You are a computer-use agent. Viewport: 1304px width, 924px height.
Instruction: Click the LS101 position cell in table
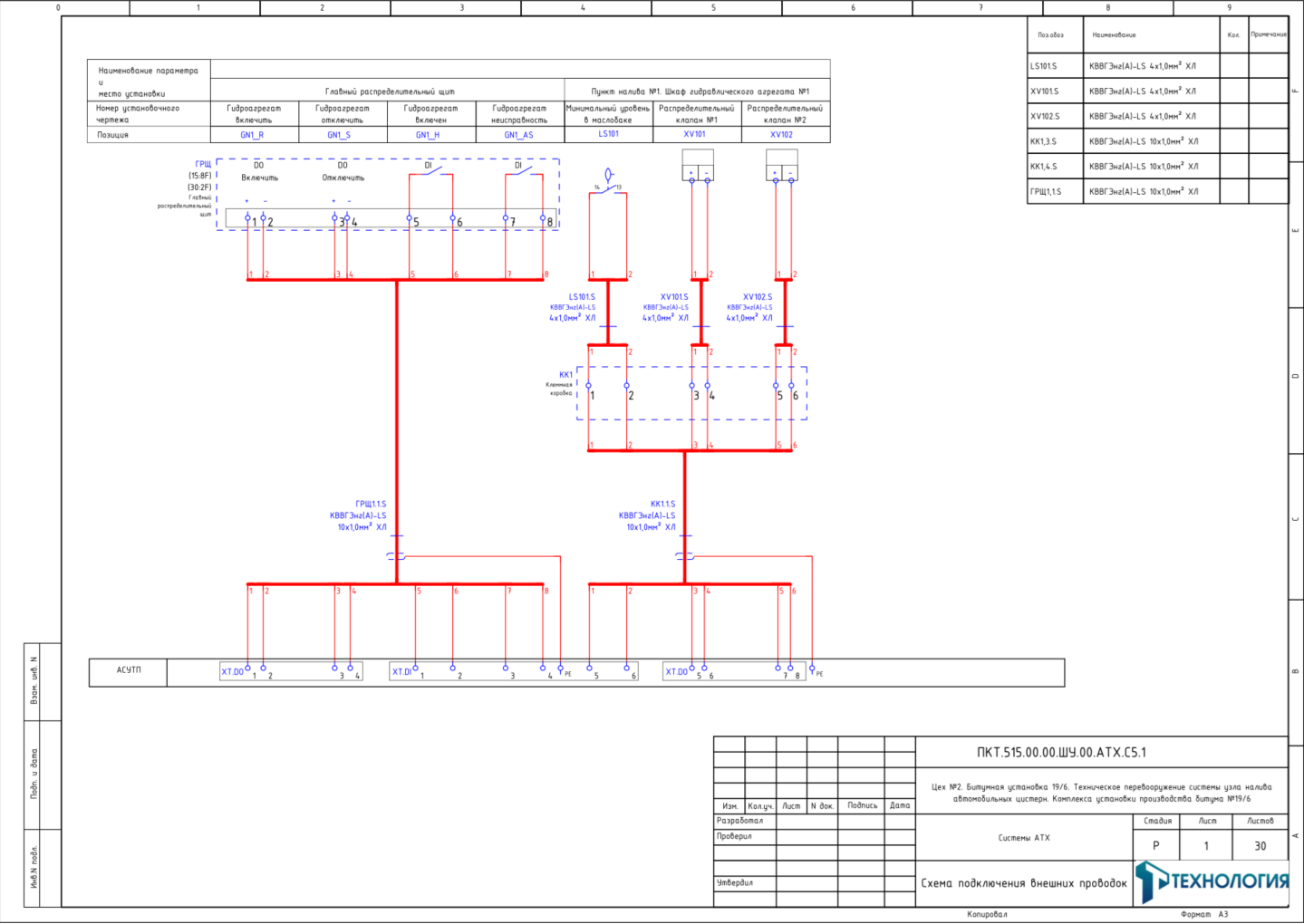point(609,134)
